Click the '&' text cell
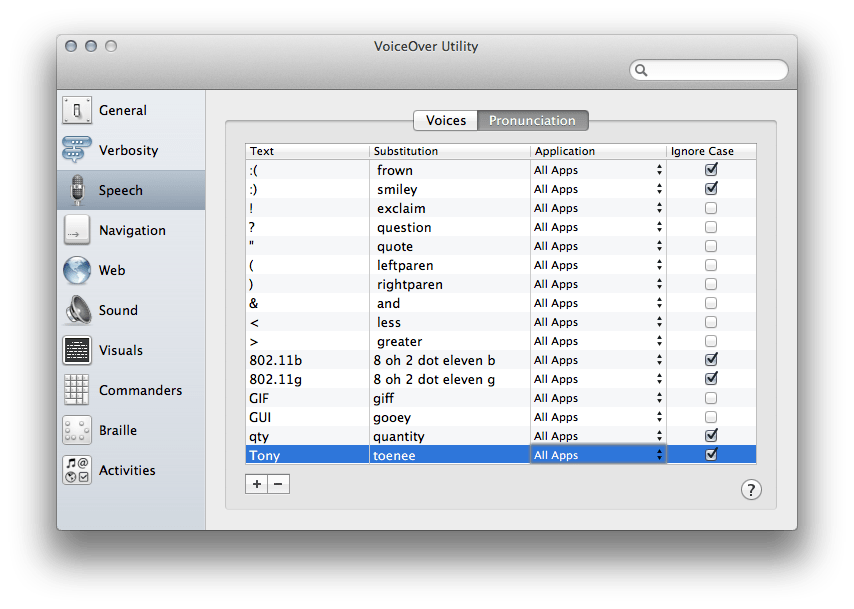 [x=307, y=303]
